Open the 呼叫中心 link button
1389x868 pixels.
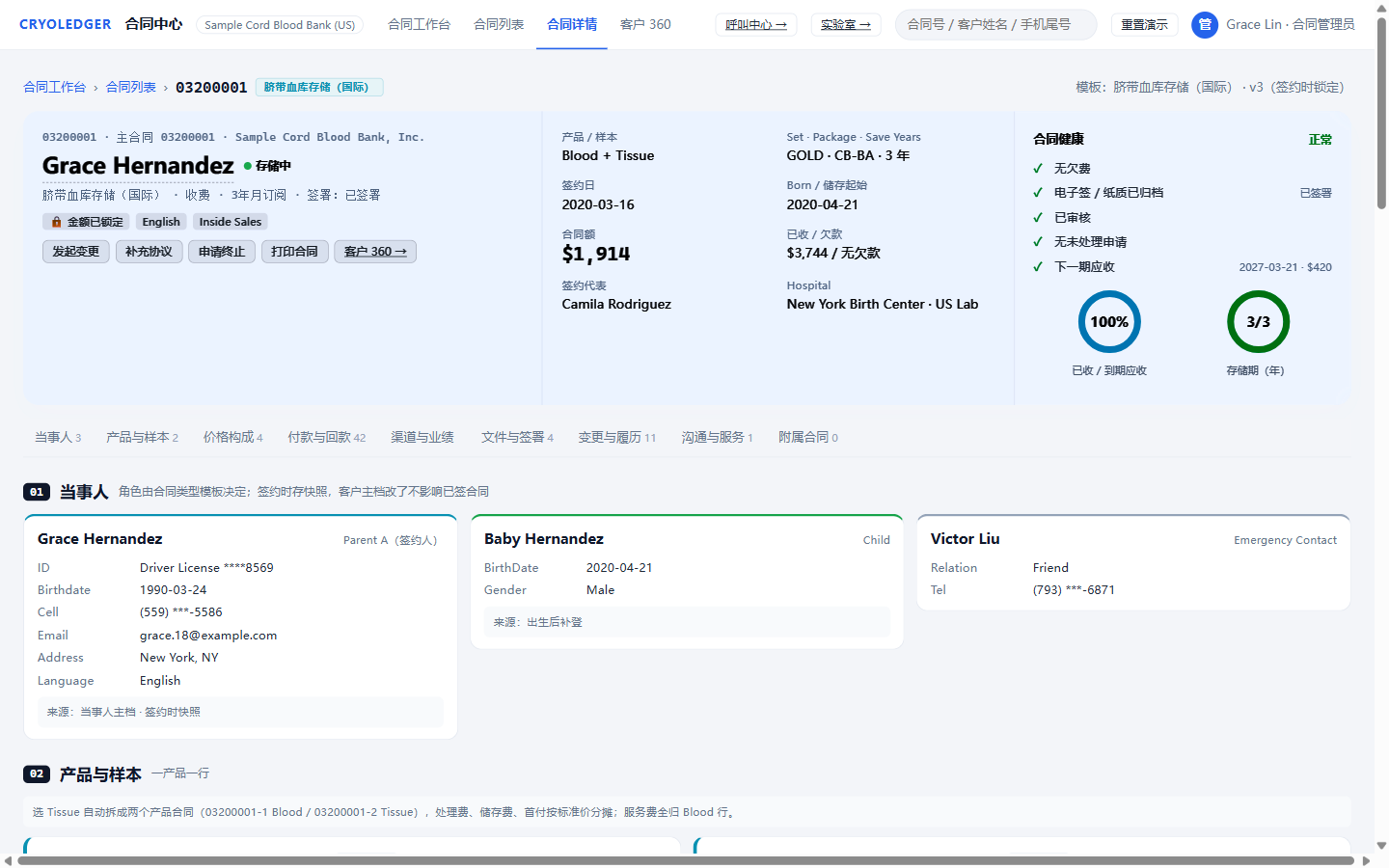coord(756,24)
